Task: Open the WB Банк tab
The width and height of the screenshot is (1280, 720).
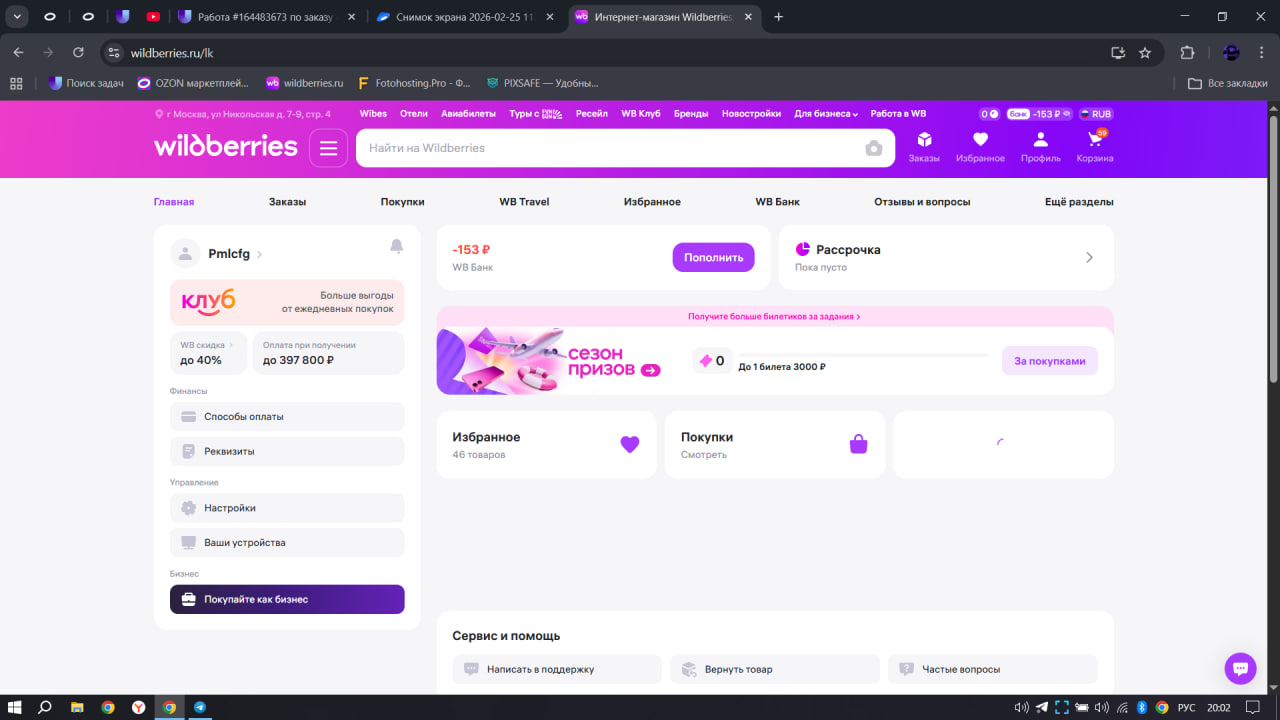Action: (x=777, y=202)
